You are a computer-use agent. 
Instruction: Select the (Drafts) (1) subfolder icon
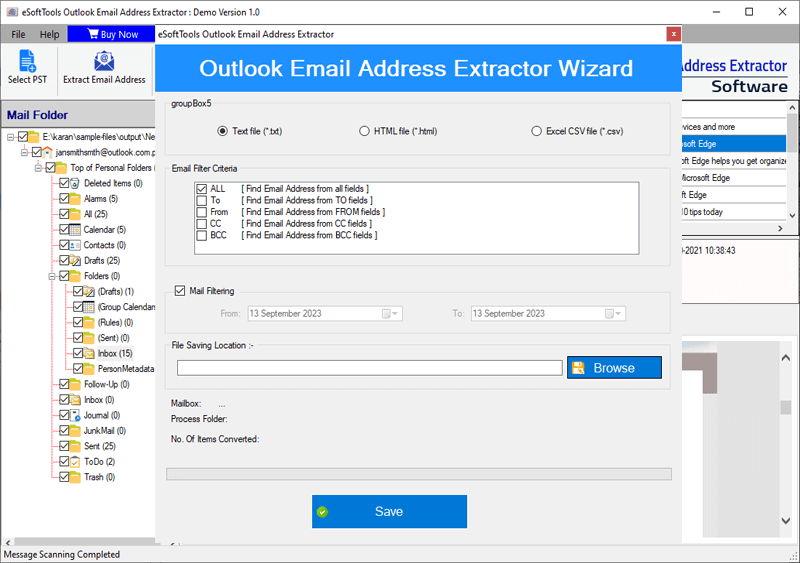pyautogui.click(x=89, y=291)
